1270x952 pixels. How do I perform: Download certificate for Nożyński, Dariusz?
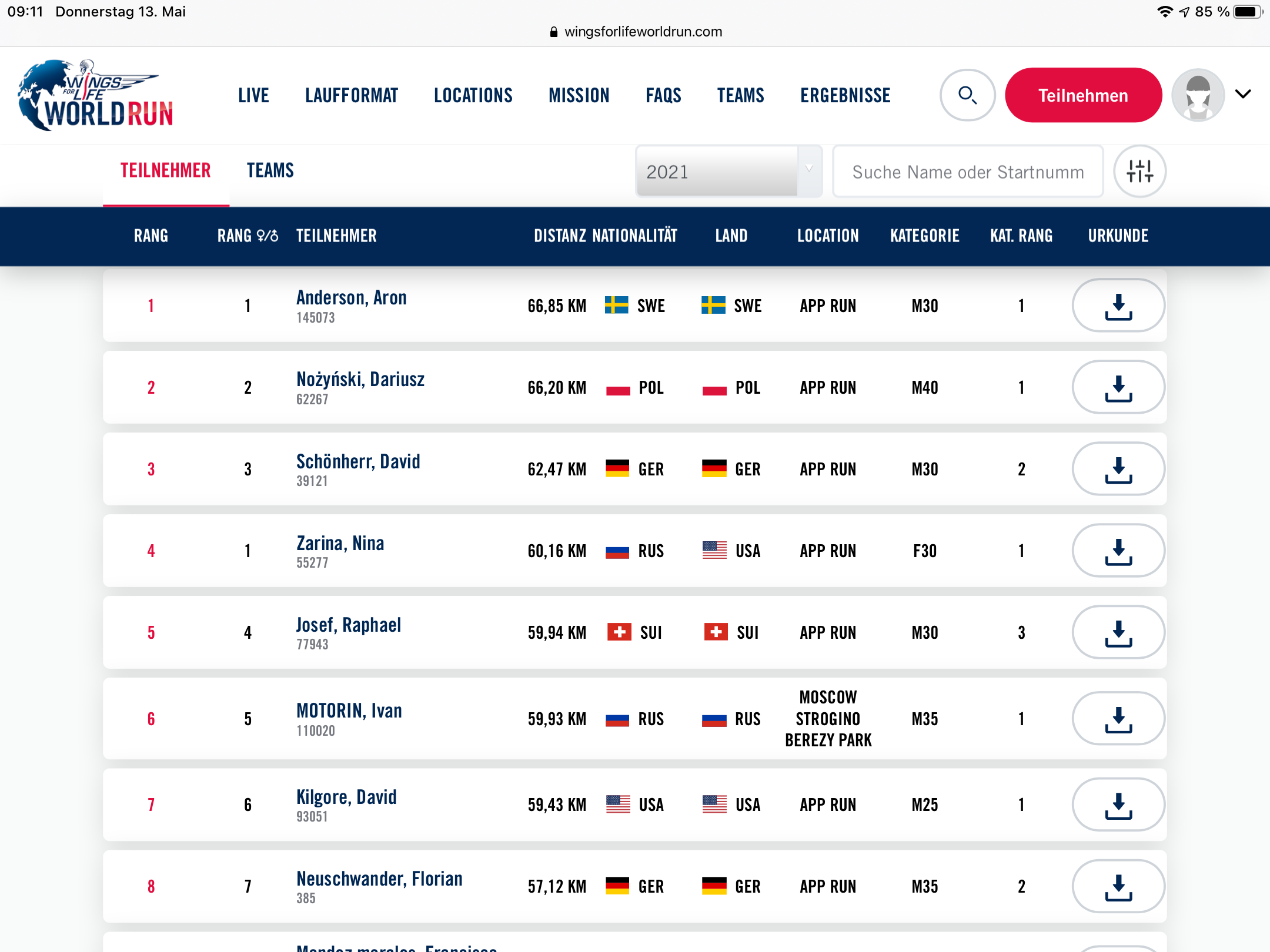tap(1118, 387)
